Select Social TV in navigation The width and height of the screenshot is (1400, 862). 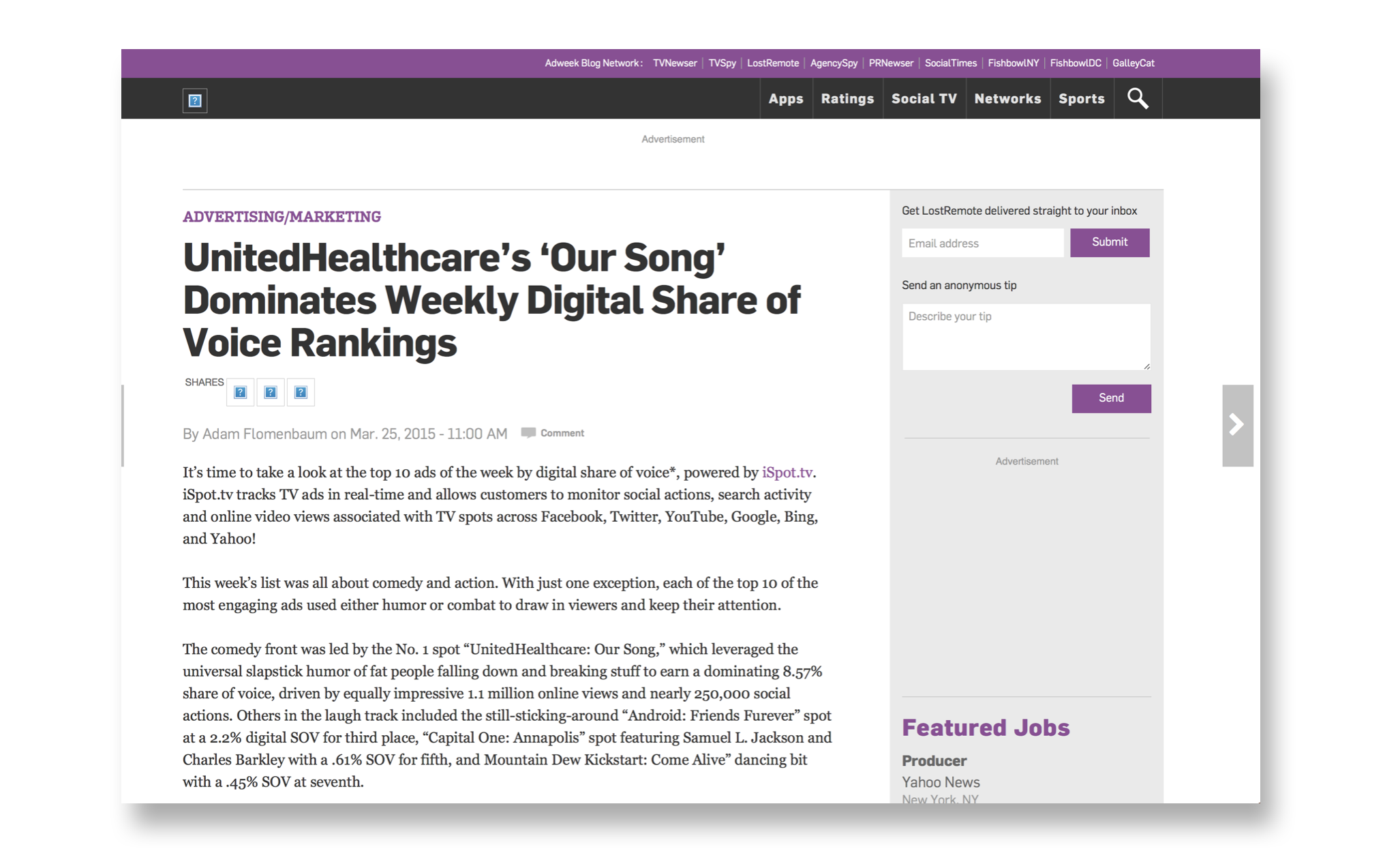point(924,99)
